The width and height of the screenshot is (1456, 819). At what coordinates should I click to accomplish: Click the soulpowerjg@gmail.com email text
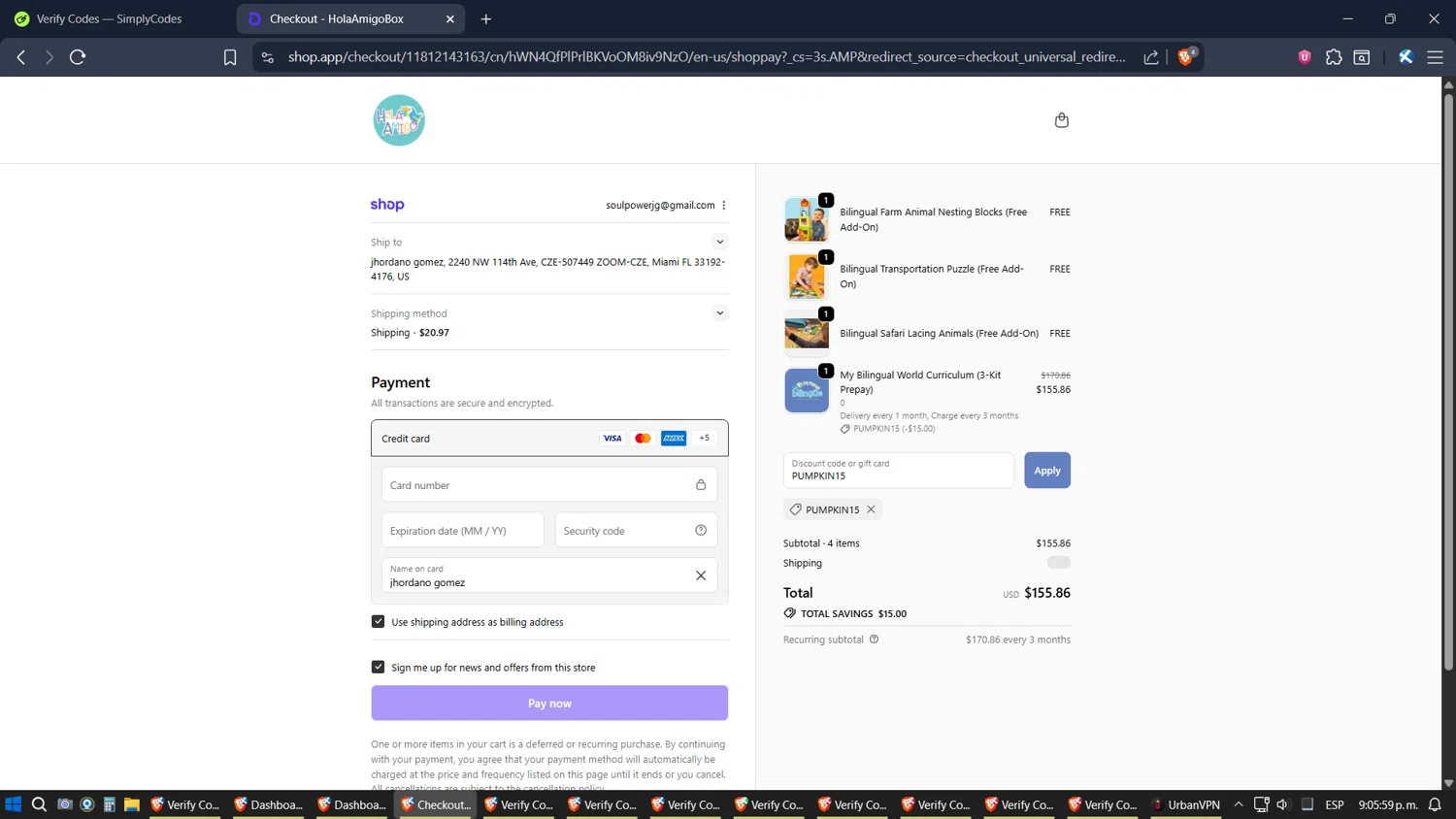660,205
